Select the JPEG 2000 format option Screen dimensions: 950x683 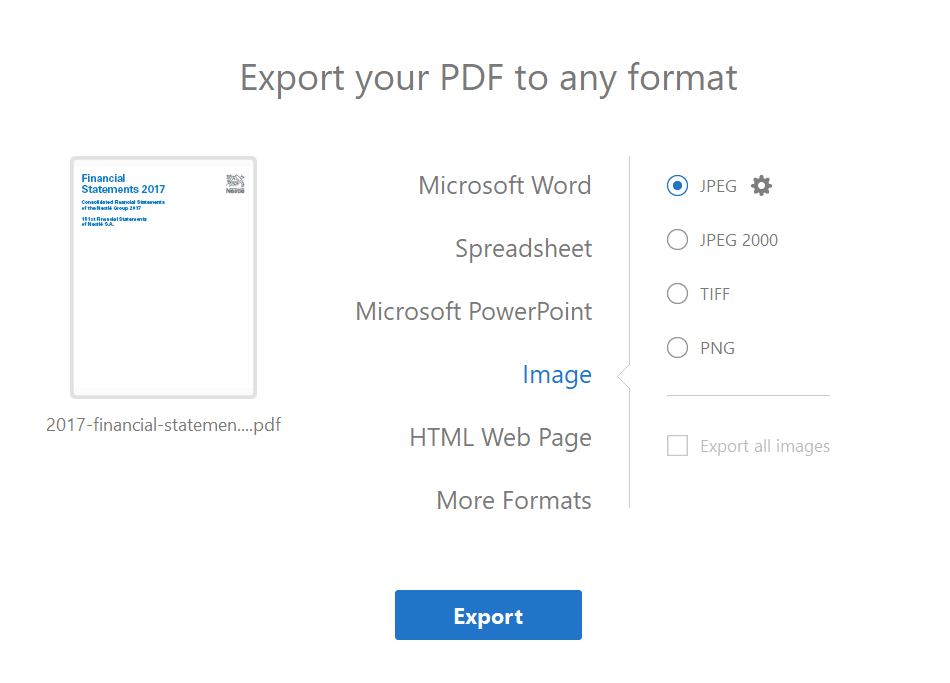coord(677,240)
